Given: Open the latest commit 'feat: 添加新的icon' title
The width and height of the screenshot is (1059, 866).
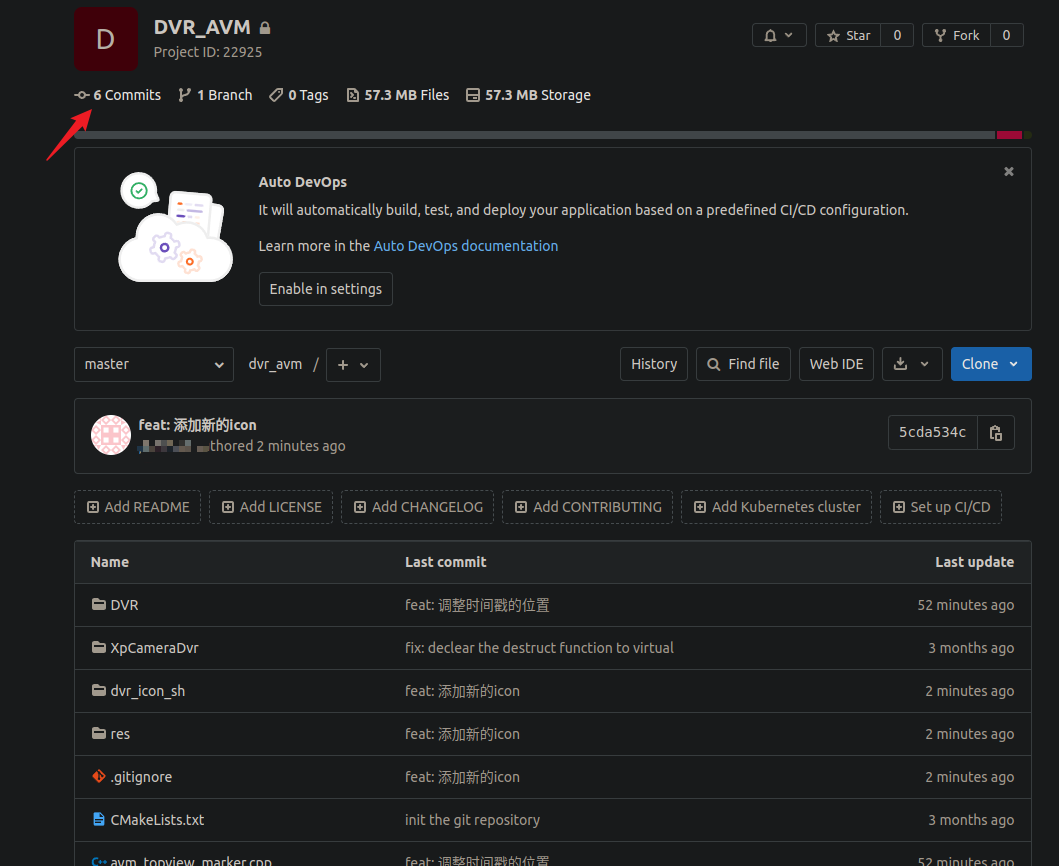Looking at the screenshot, I should point(197,425).
